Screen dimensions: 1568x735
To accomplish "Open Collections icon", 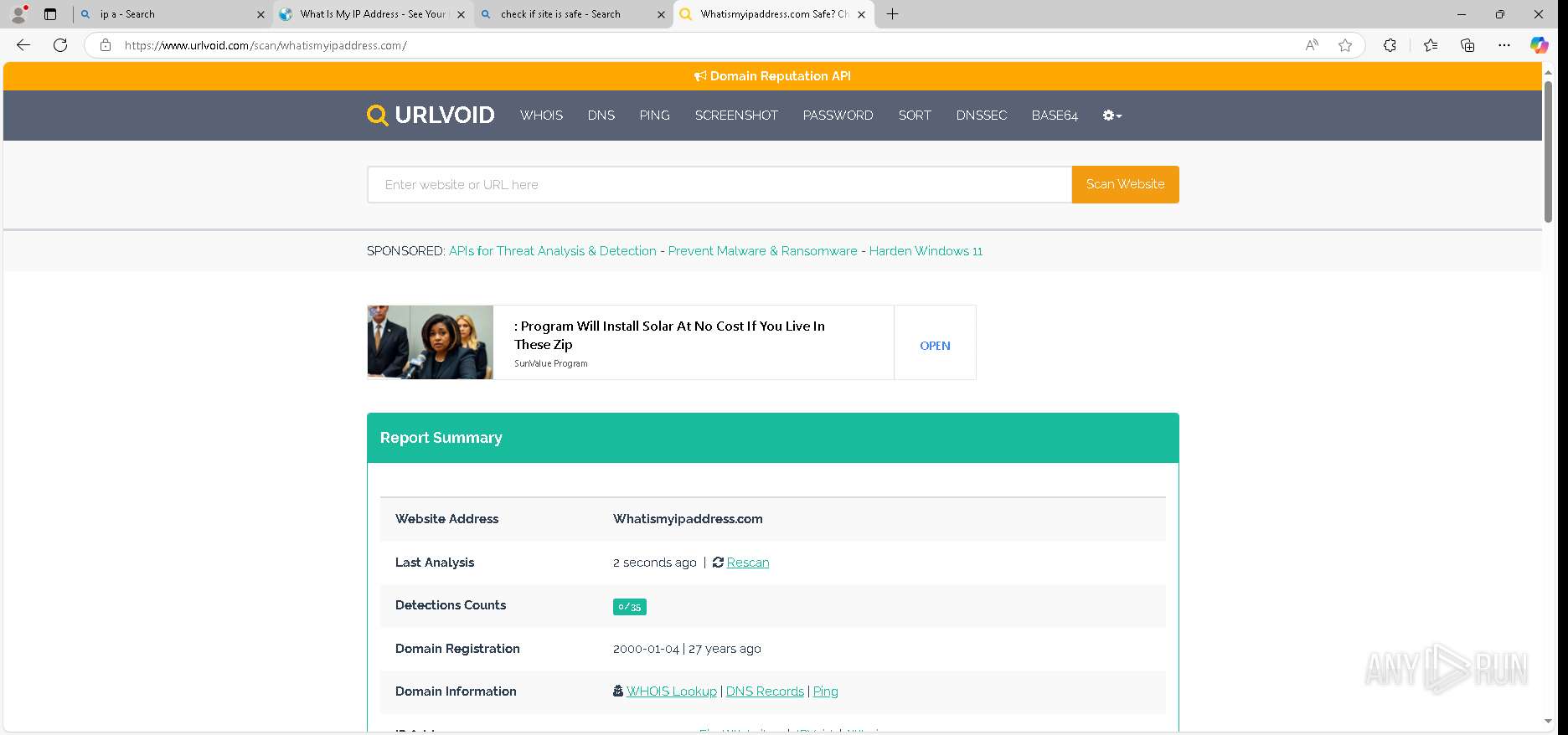I will point(1467,45).
